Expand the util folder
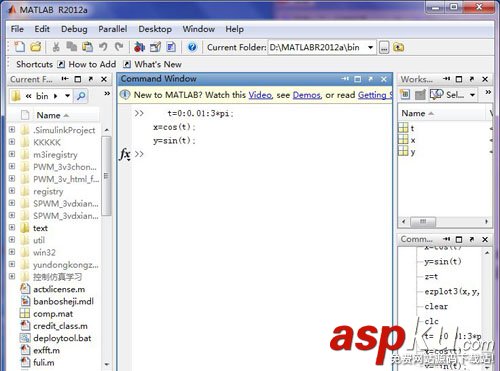Image resolution: width=500 pixels, height=371 pixels. (x=12, y=240)
